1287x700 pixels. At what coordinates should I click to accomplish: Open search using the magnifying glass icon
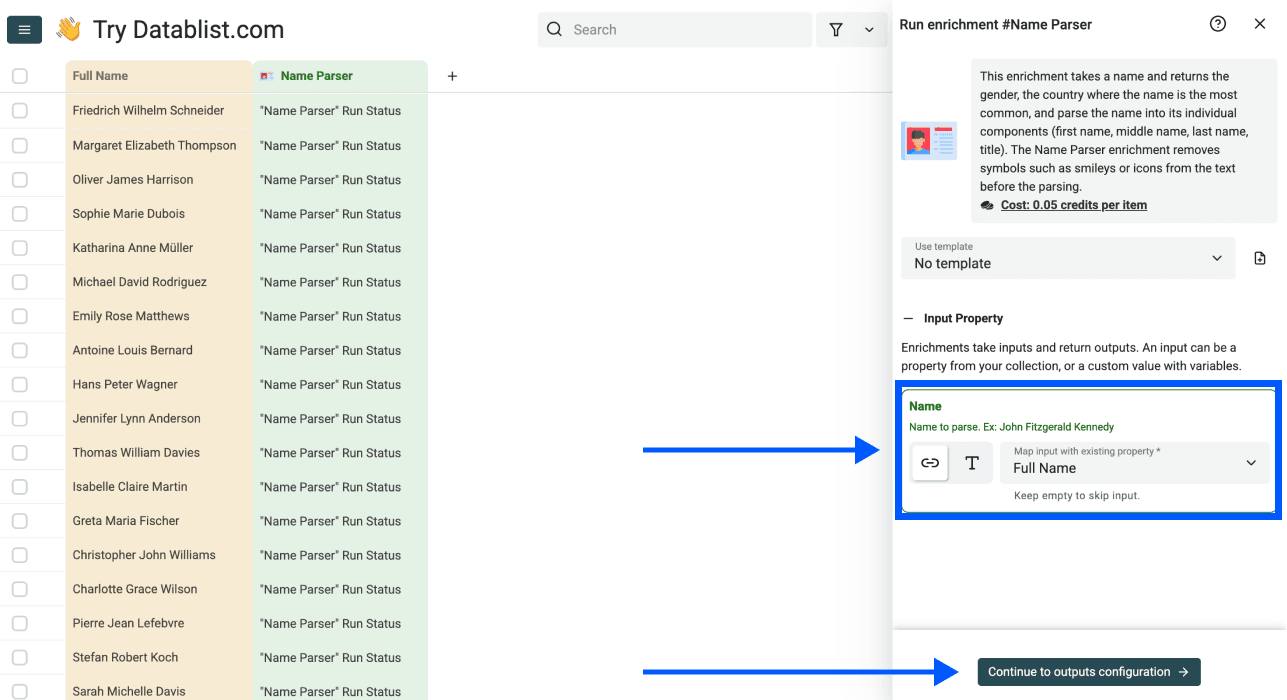pyautogui.click(x=554, y=29)
